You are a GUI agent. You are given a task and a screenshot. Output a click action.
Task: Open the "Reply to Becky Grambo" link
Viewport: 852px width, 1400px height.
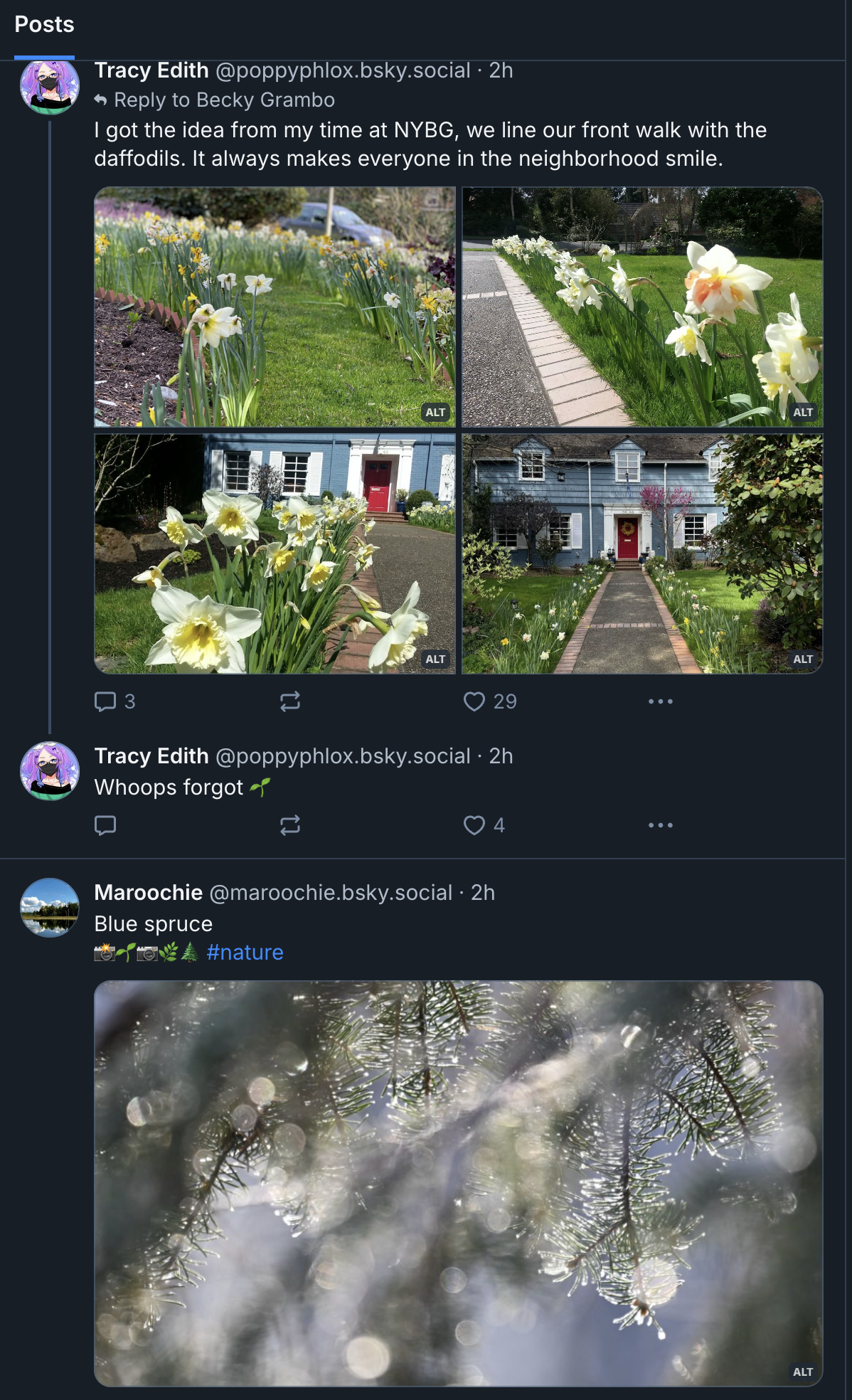coord(224,100)
